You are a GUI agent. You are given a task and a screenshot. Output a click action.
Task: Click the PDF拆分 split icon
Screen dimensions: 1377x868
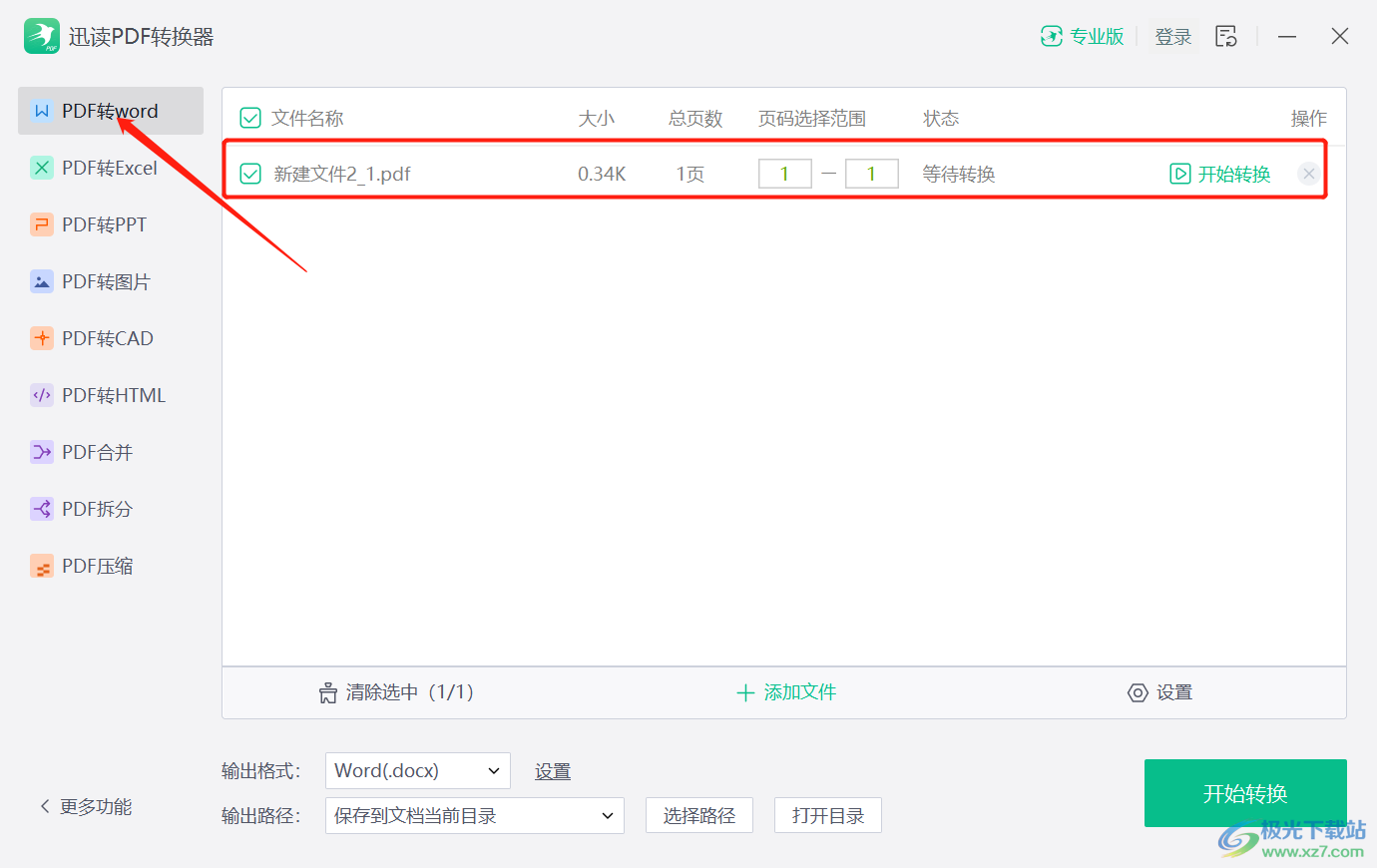[42, 509]
